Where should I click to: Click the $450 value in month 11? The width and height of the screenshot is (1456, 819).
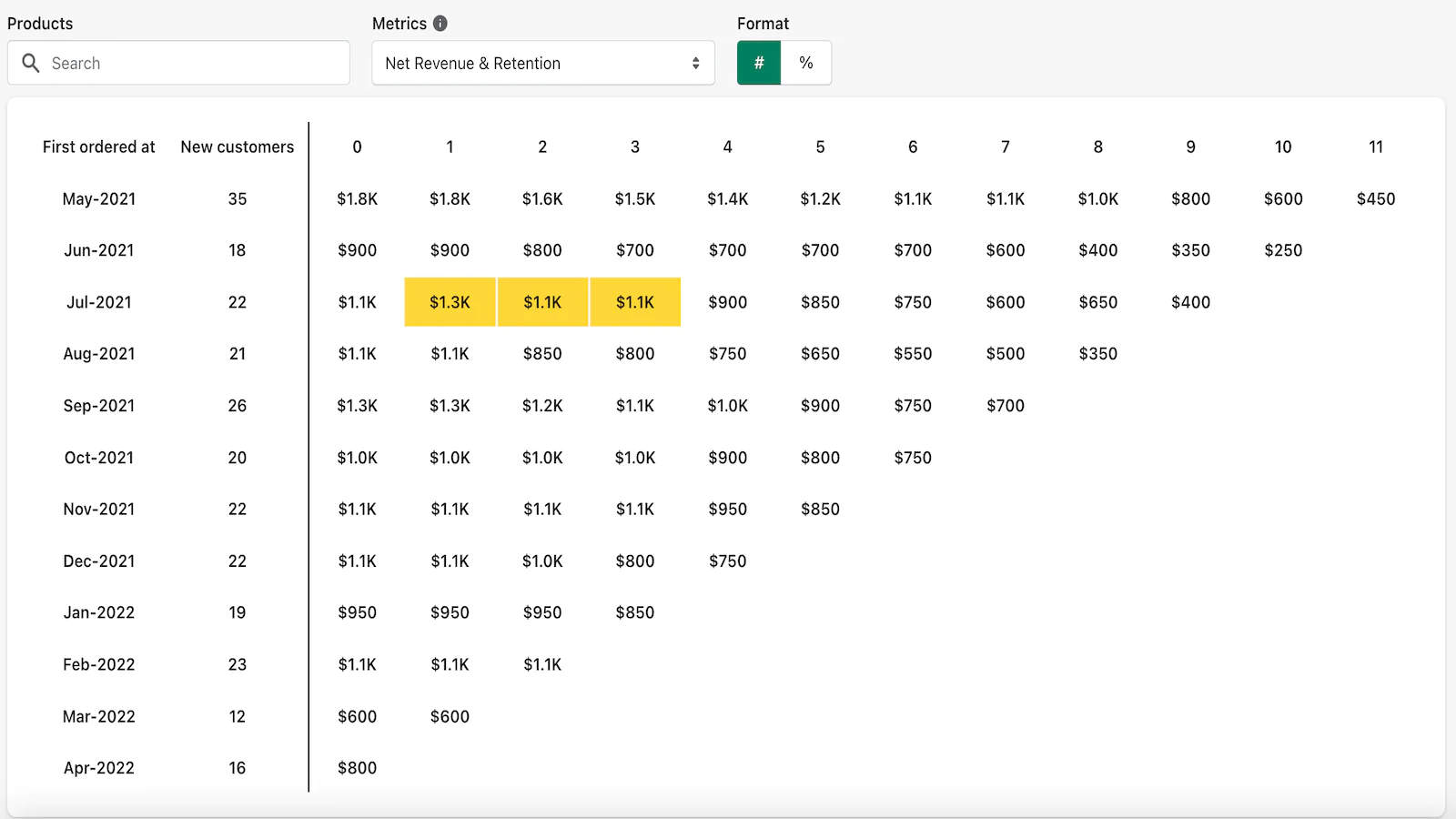point(1375,198)
